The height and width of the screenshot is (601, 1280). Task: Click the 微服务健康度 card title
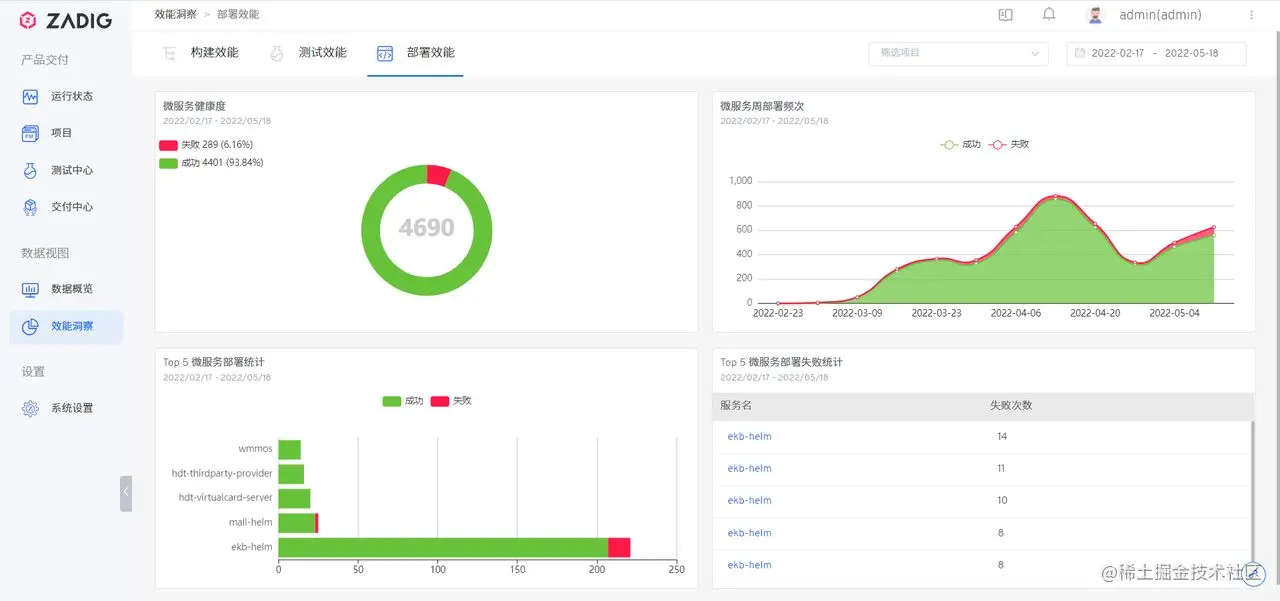(x=193, y=106)
